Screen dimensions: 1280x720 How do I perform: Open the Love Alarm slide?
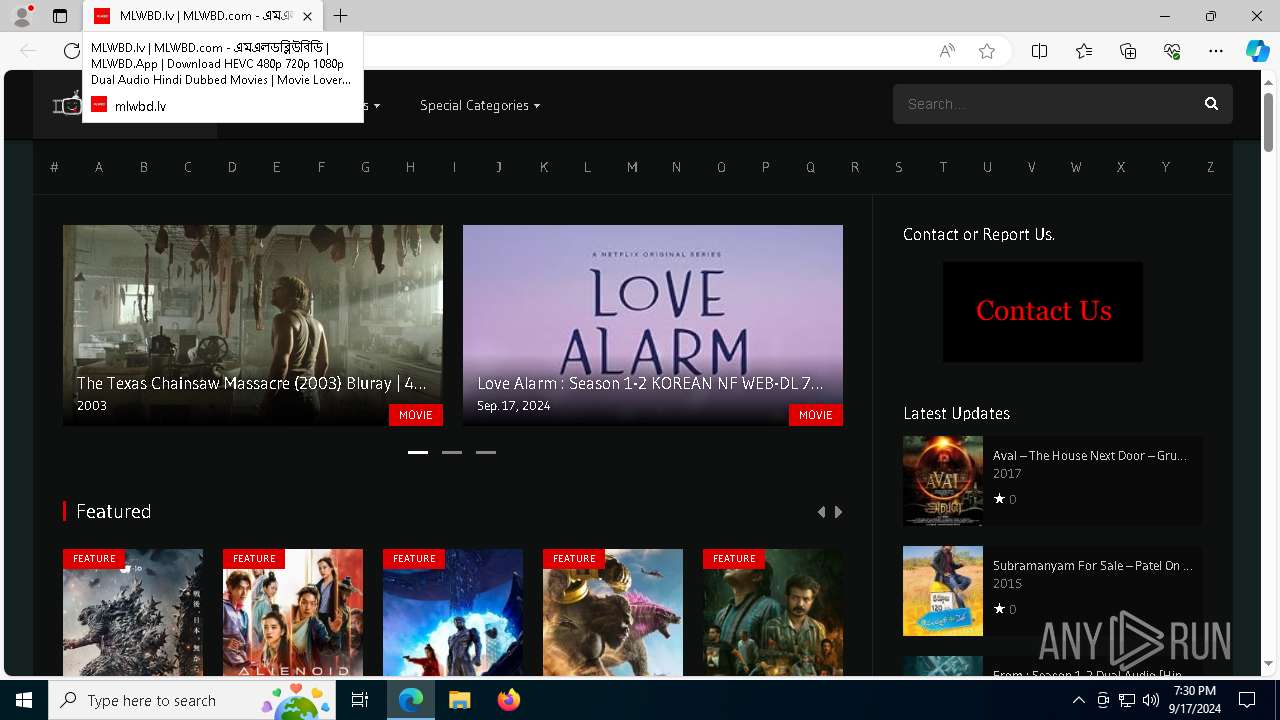tap(653, 325)
